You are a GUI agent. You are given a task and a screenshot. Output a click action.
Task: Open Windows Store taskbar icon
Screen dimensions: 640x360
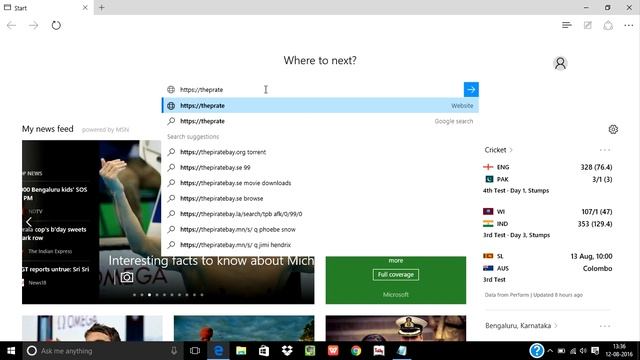tap(264, 351)
